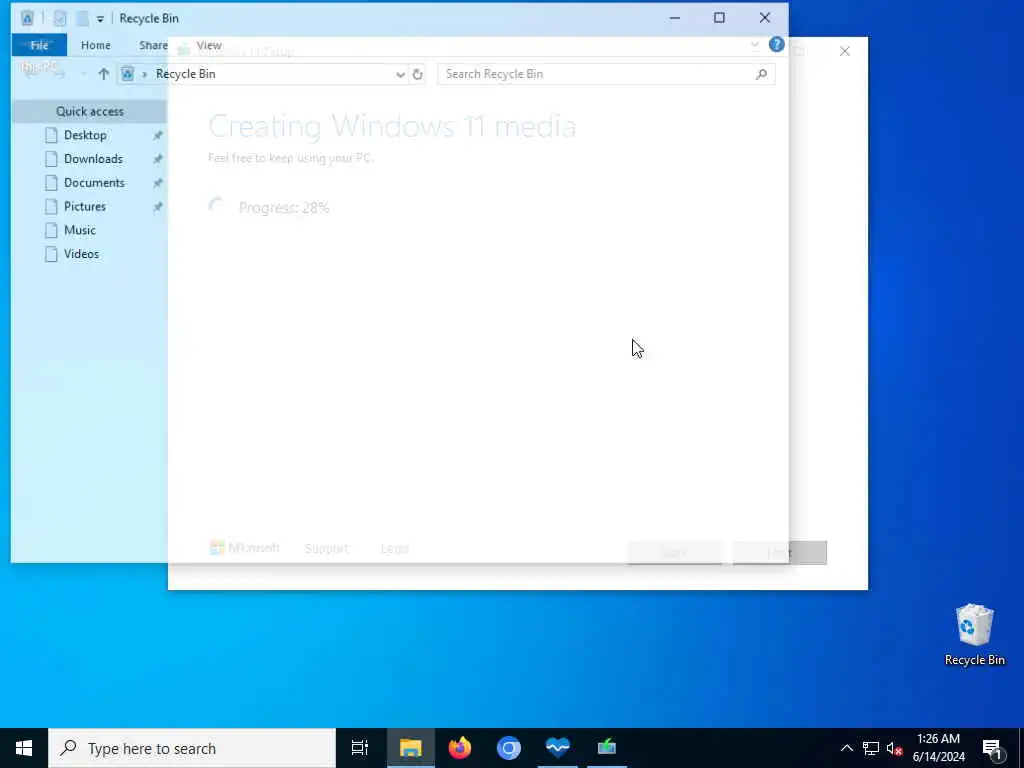The height and width of the screenshot is (768, 1024).
Task: Minimize the Recycle Bin window
Action: click(x=675, y=18)
